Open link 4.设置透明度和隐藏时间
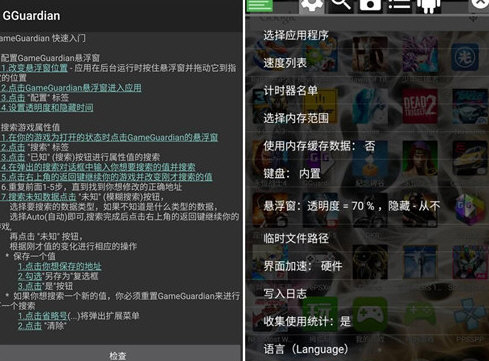Image resolution: width=489 pixels, height=361 pixels. pyautogui.click(x=47, y=108)
